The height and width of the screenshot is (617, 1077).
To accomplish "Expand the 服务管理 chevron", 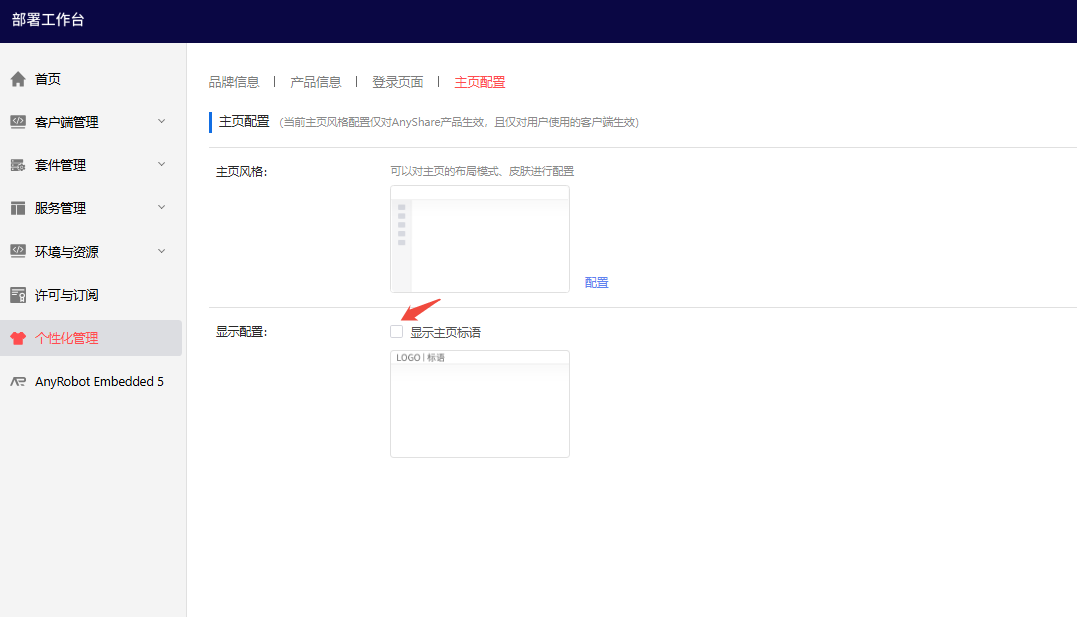I will point(162,207).
